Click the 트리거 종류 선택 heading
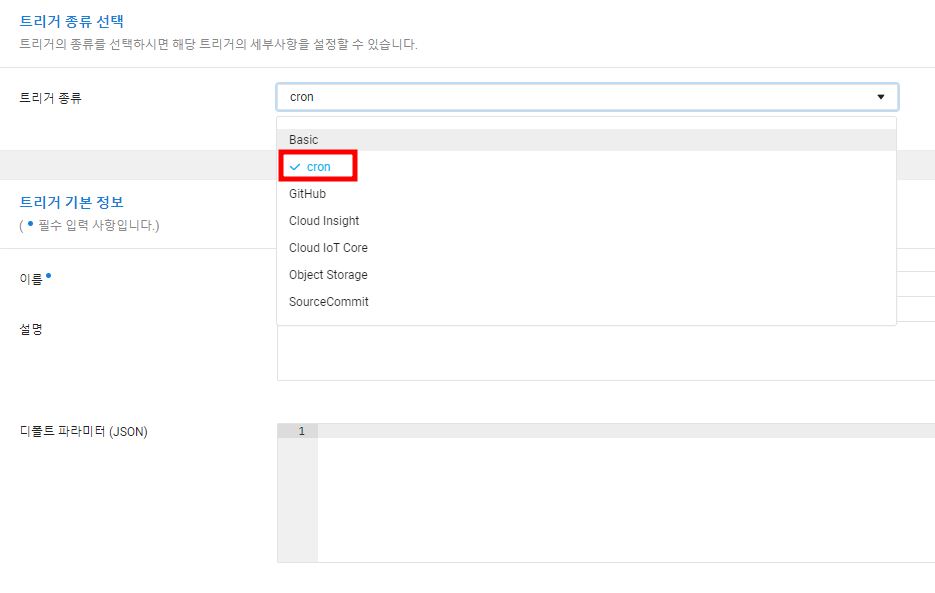The width and height of the screenshot is (935, 593). click(72, 21)
